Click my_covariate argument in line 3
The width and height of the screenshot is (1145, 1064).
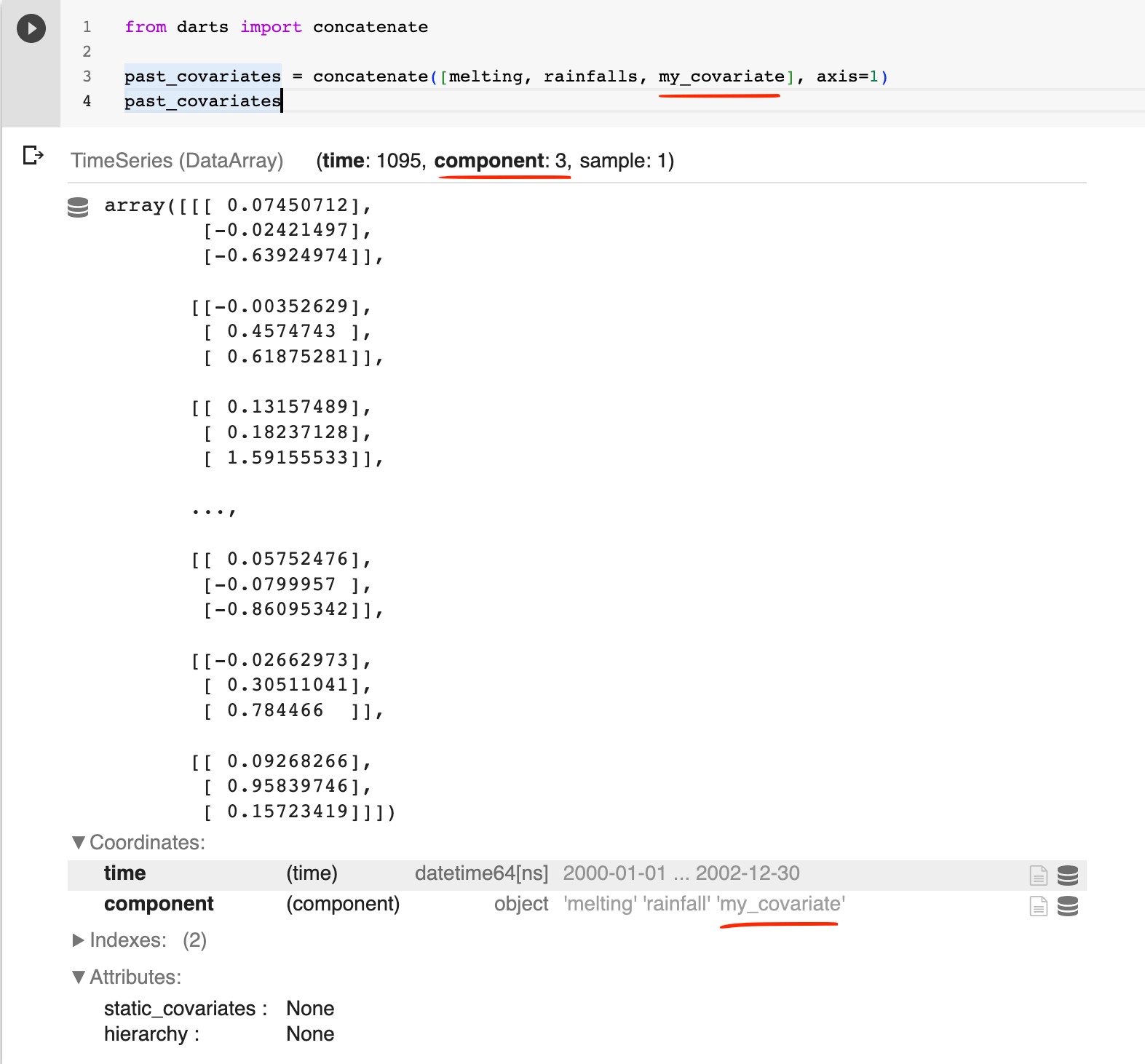[x=721, y=76]
